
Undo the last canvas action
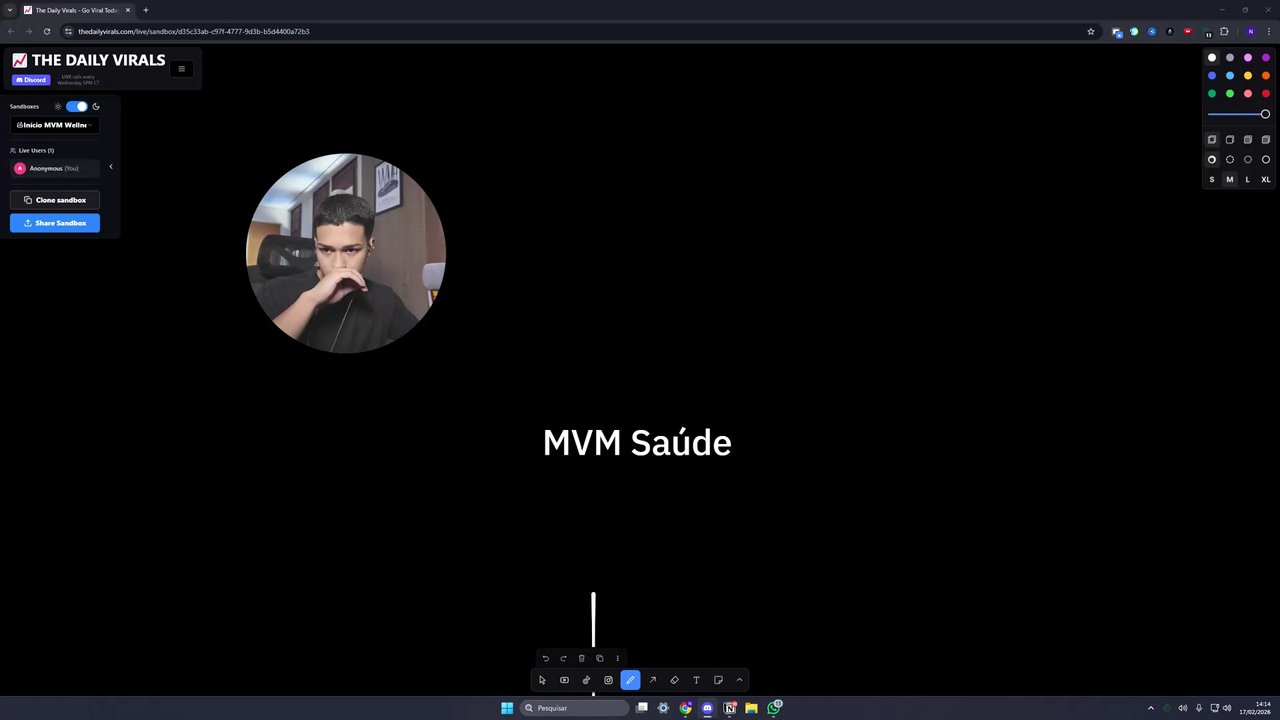click(x=545, y=658)
